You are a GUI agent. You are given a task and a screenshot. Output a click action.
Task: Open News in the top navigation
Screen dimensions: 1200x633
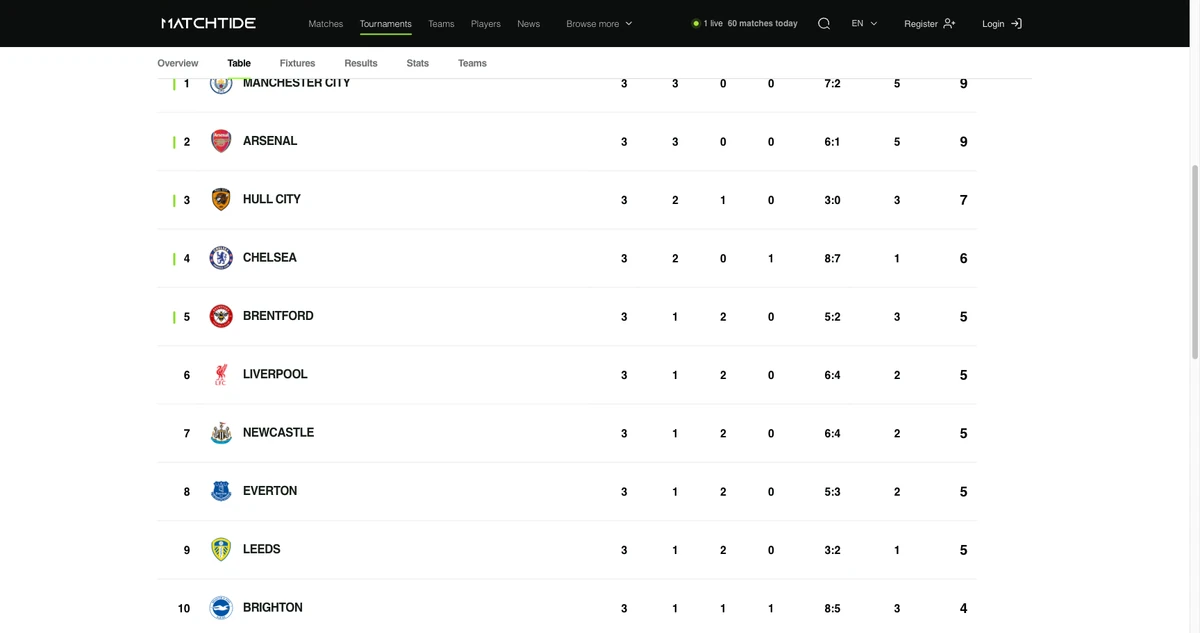click(x=528, y=24)
